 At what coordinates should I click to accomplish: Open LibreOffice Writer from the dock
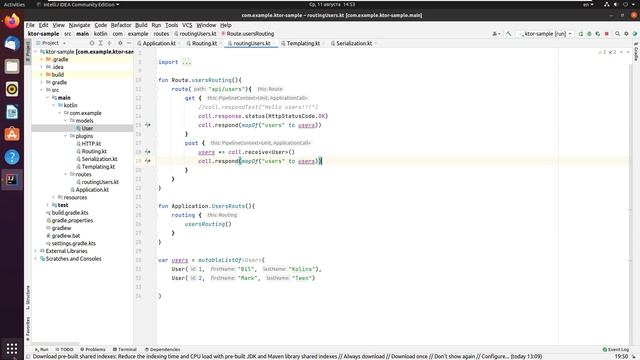click(12, 112)
